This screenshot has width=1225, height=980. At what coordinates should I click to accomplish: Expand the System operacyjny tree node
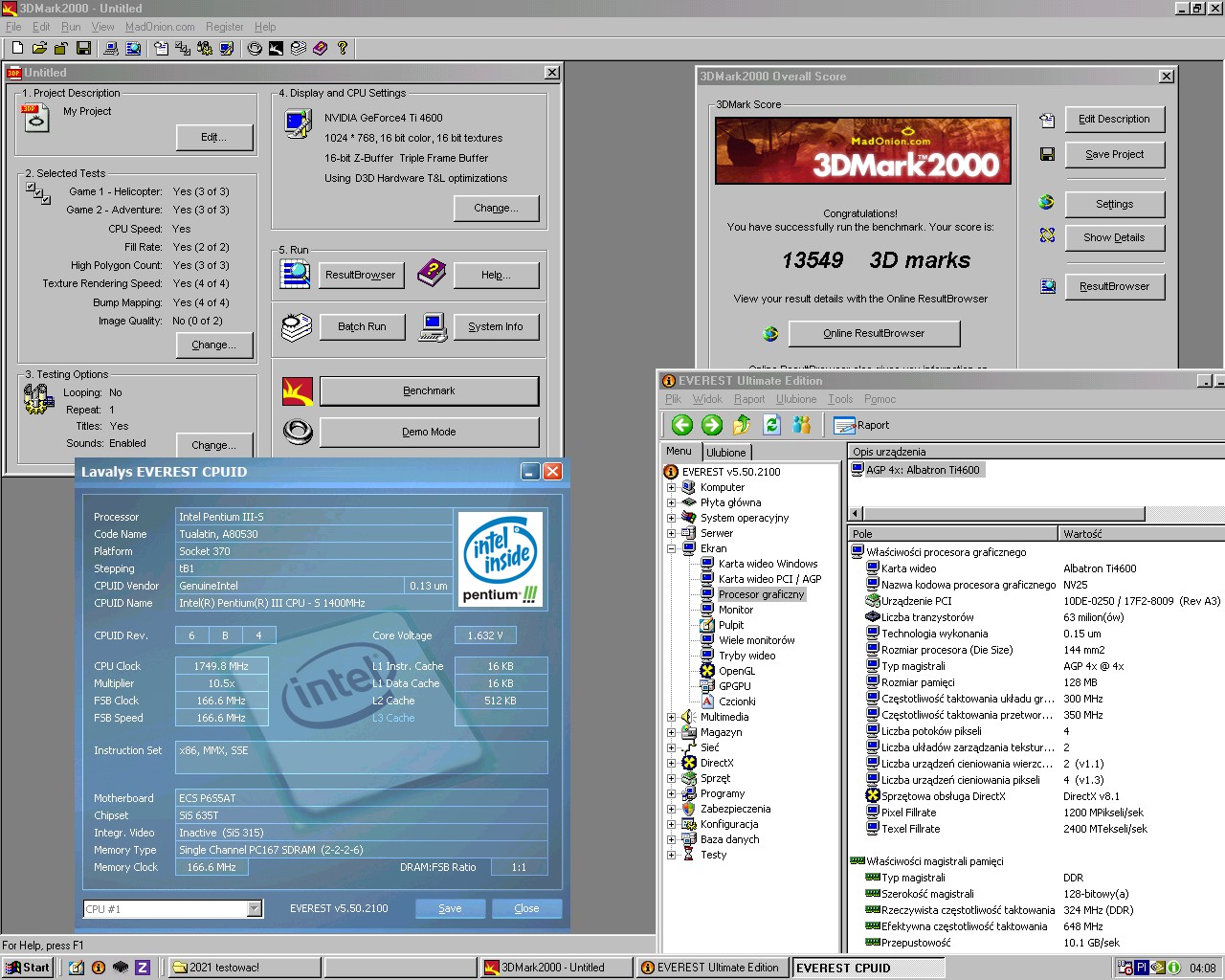tap(671, 518)
